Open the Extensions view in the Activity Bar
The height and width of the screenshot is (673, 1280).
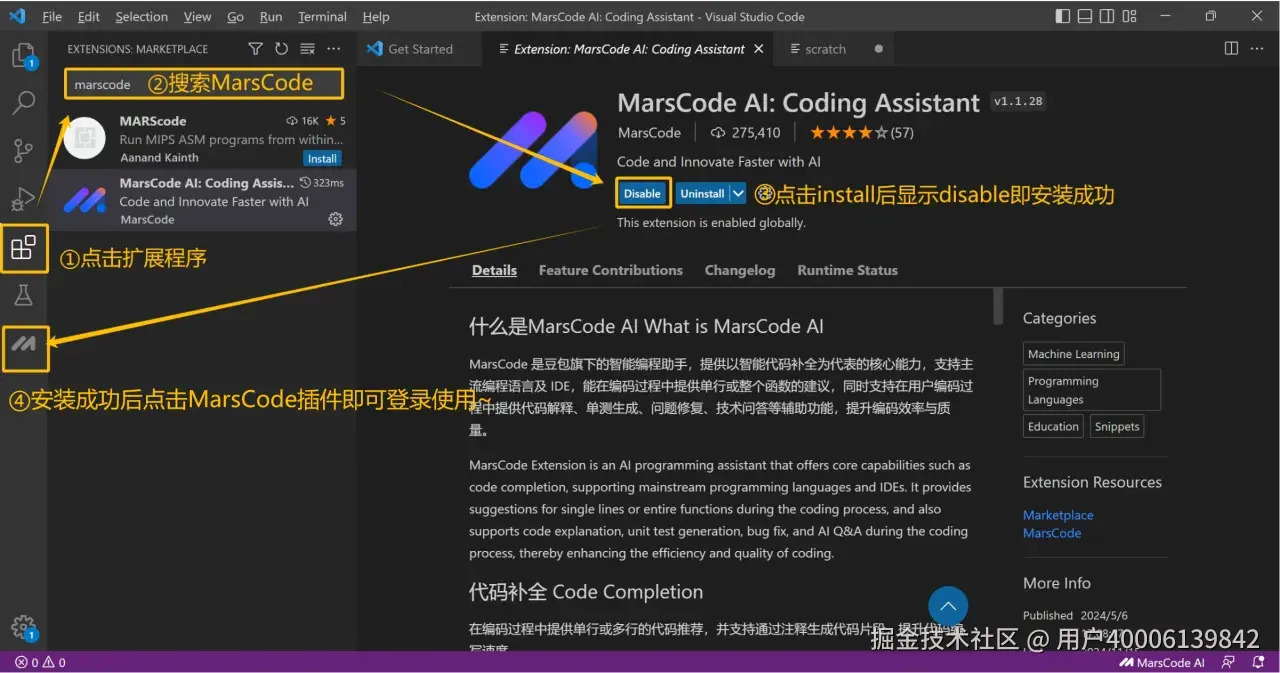(x=25, y=248)
